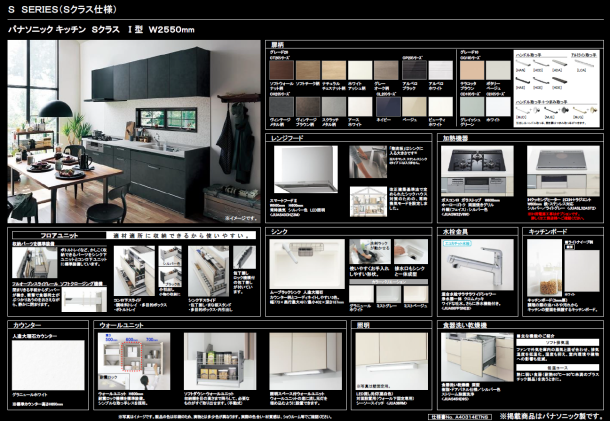Choose the Vintage Brown door swatch
The width and height of the screenshot is (610, 421).
coord(308,107)
